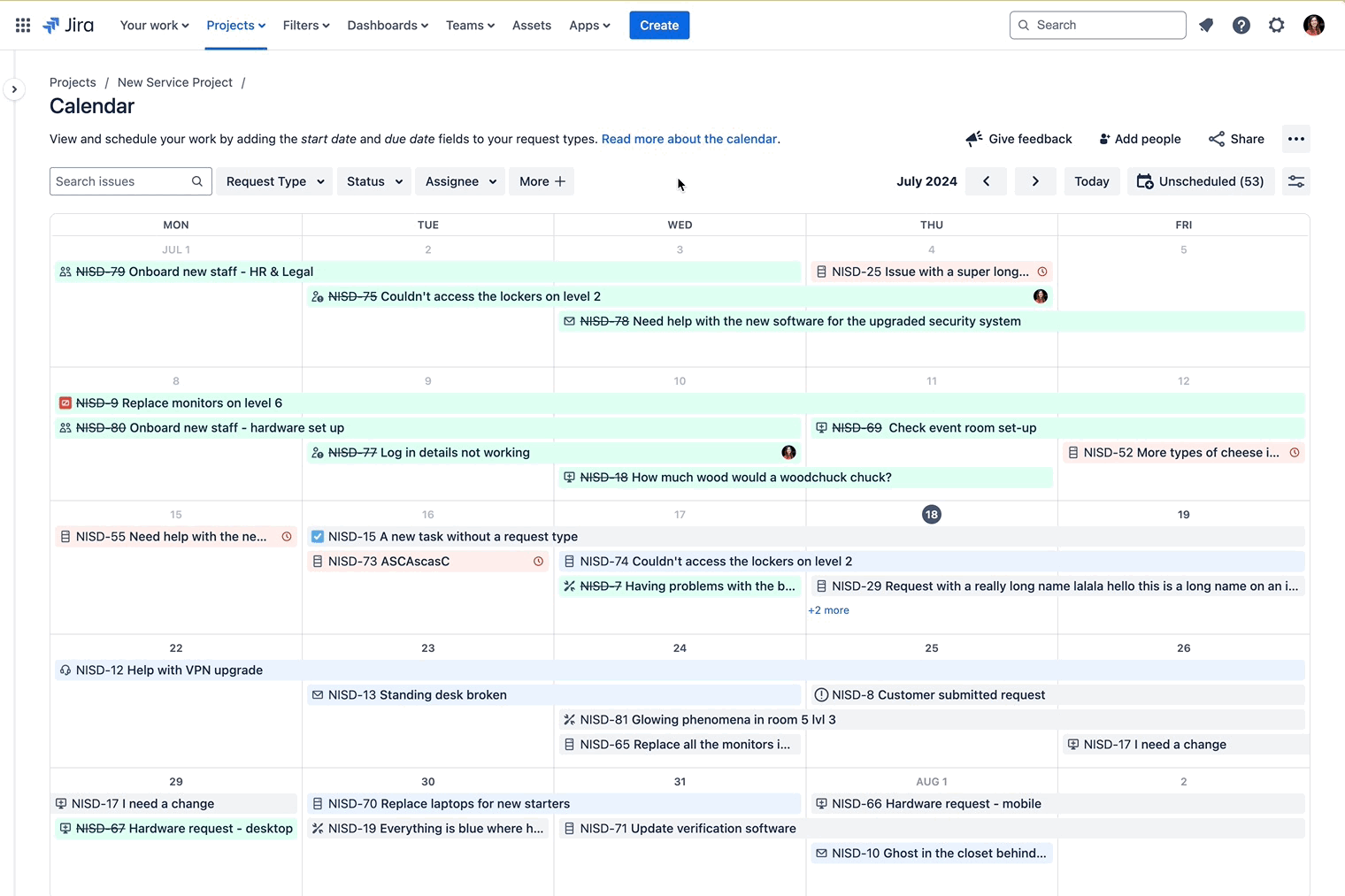Open the Request Type filter dropdown
The height and width of the screenshot is (896, 1345).
273,181
